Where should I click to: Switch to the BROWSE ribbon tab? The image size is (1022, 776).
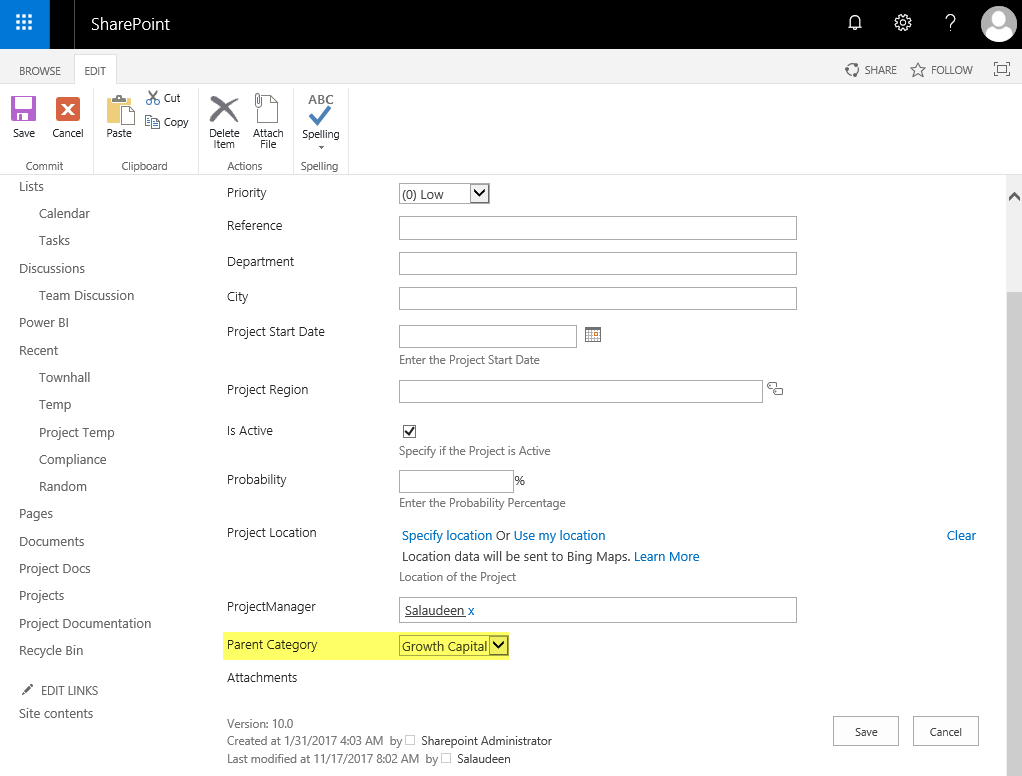[x=40, y=71]
